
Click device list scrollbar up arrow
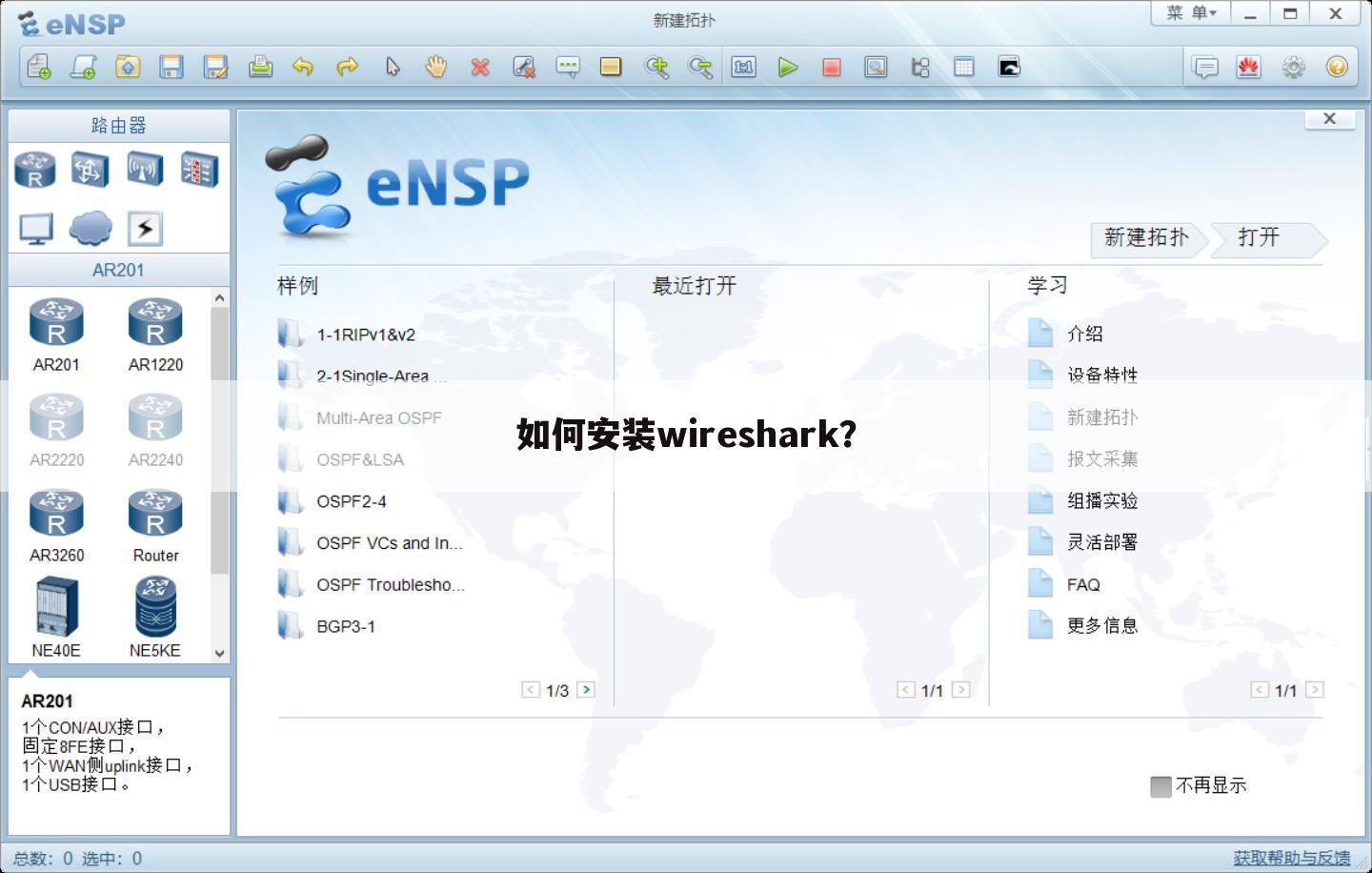pos(220,297)
